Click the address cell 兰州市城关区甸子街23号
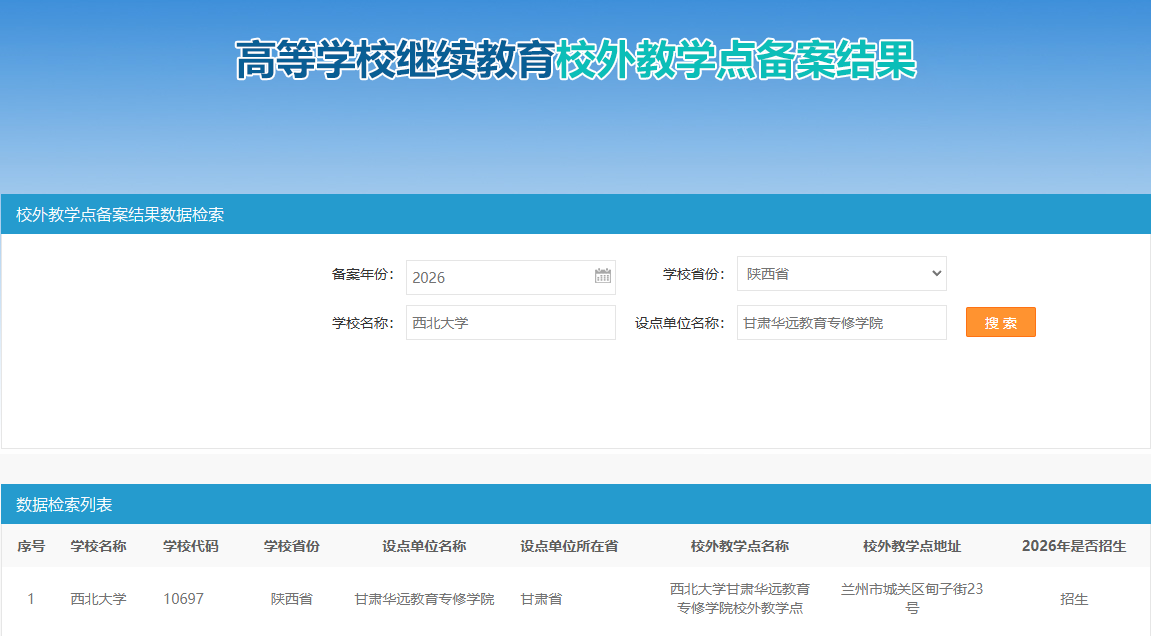 coord(912,599)
